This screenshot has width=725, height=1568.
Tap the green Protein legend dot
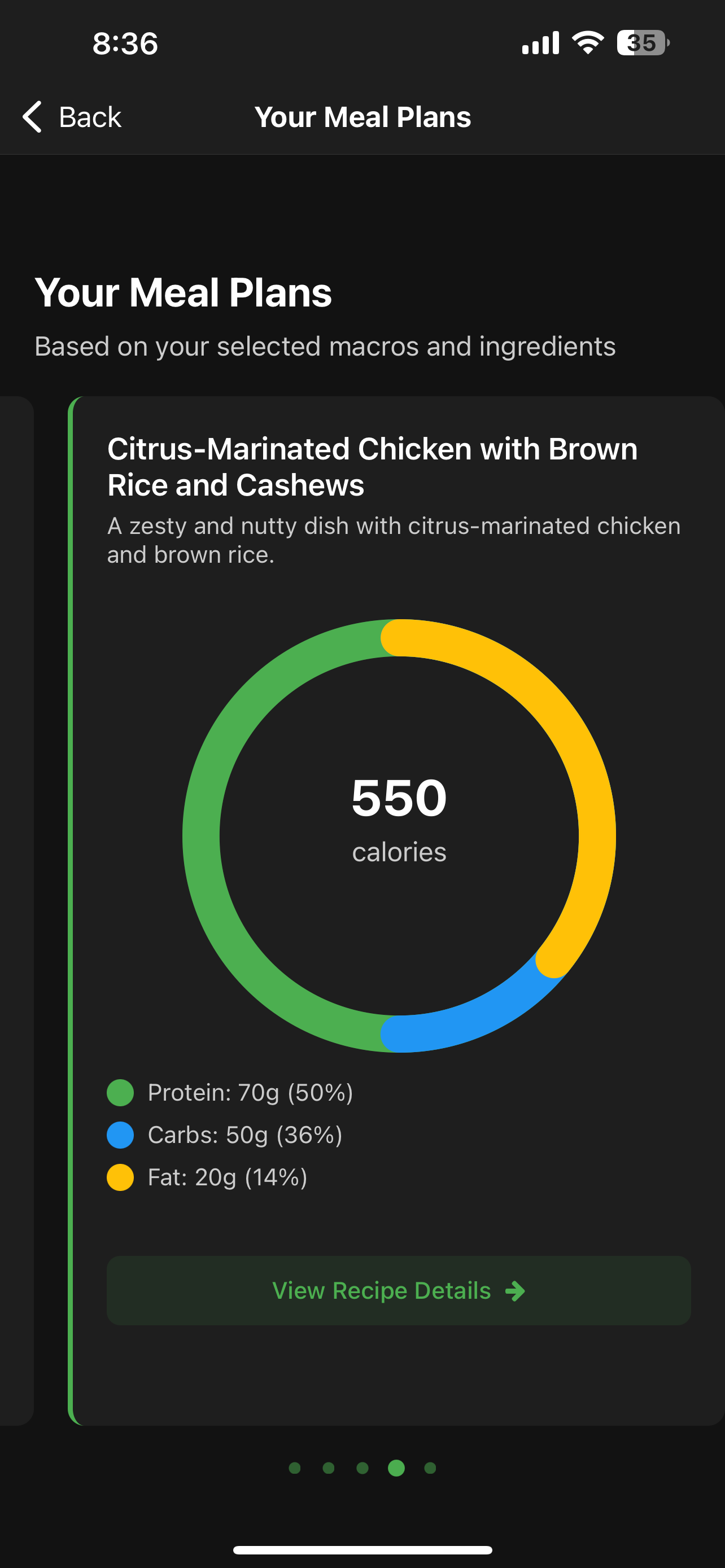pyautogui.click(x=120, y=1093)
